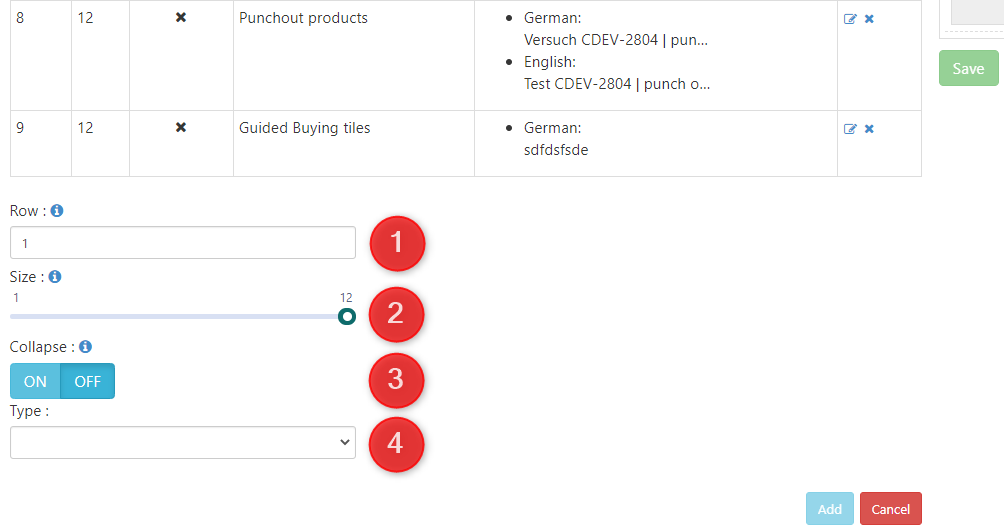The image size is (1004, 529).
Task: Open the Type dropdown
Action: pyautogui.click(x=183, y=443)
